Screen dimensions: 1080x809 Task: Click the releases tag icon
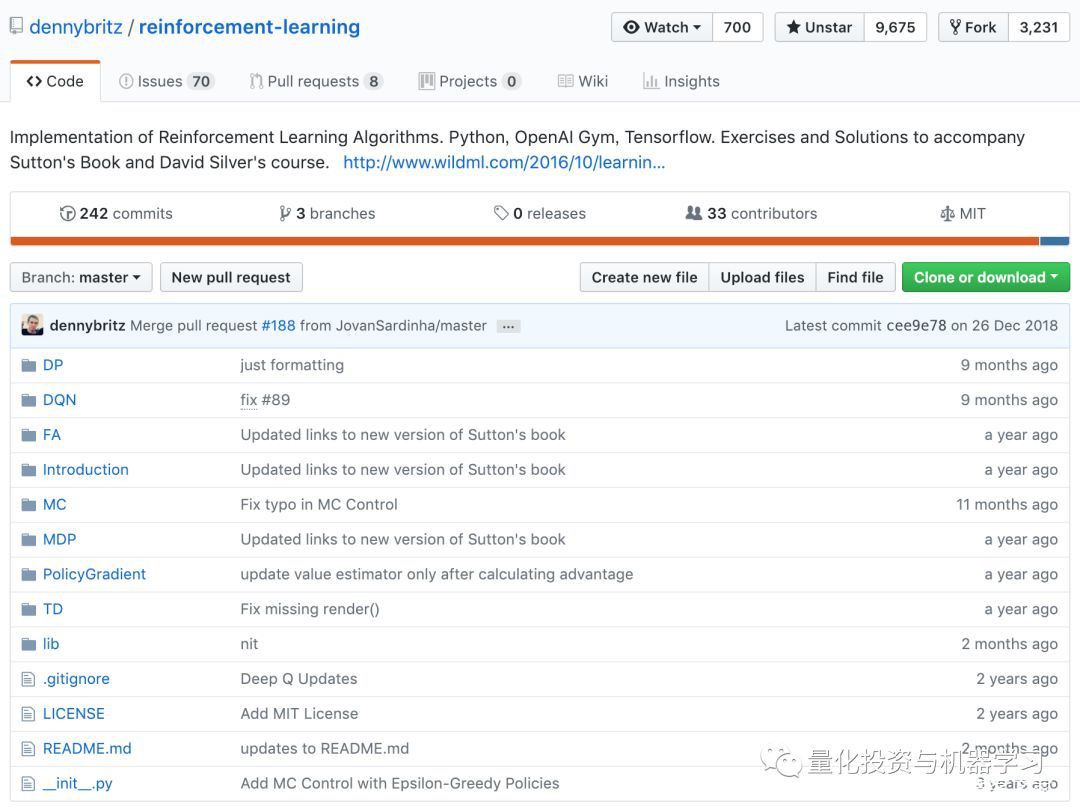click(x=501, y=213)
